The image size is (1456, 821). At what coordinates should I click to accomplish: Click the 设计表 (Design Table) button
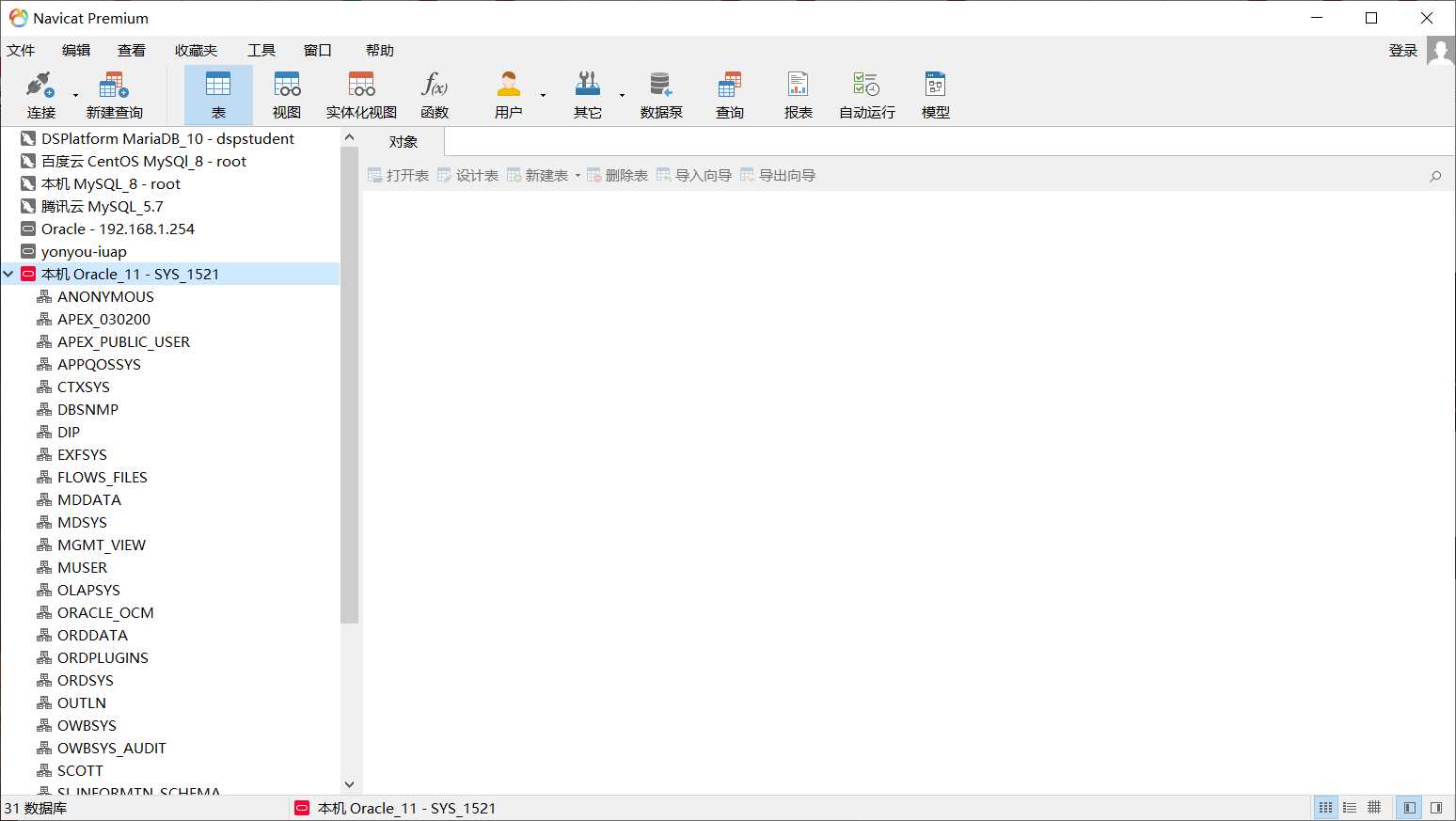(x=467, y=176)
